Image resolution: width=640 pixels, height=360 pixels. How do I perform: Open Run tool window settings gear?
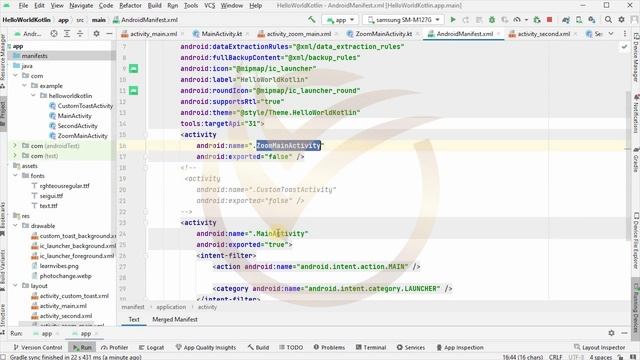point(611,333)
